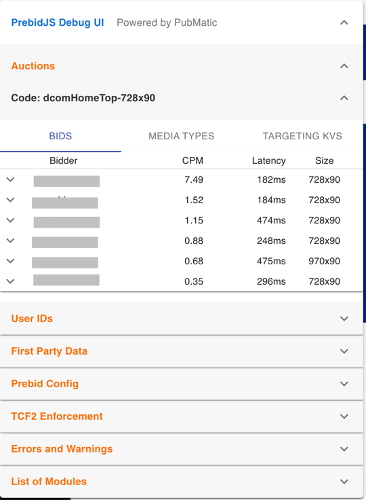Collapse the dcomHomeTop-728x90 code section
The height and width of the screenshot is (500, 366).
344,98
